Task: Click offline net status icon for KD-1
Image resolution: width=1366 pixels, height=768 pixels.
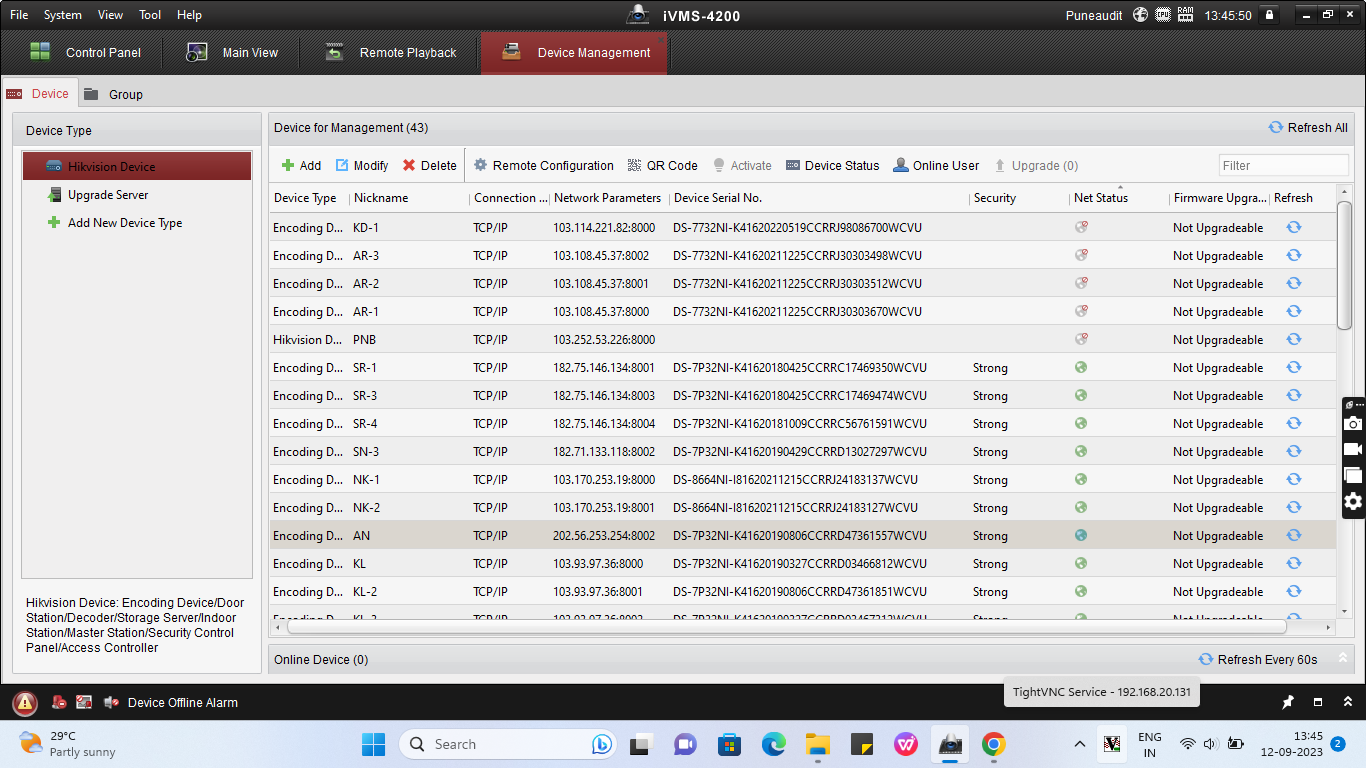Action: (1081, 227)
